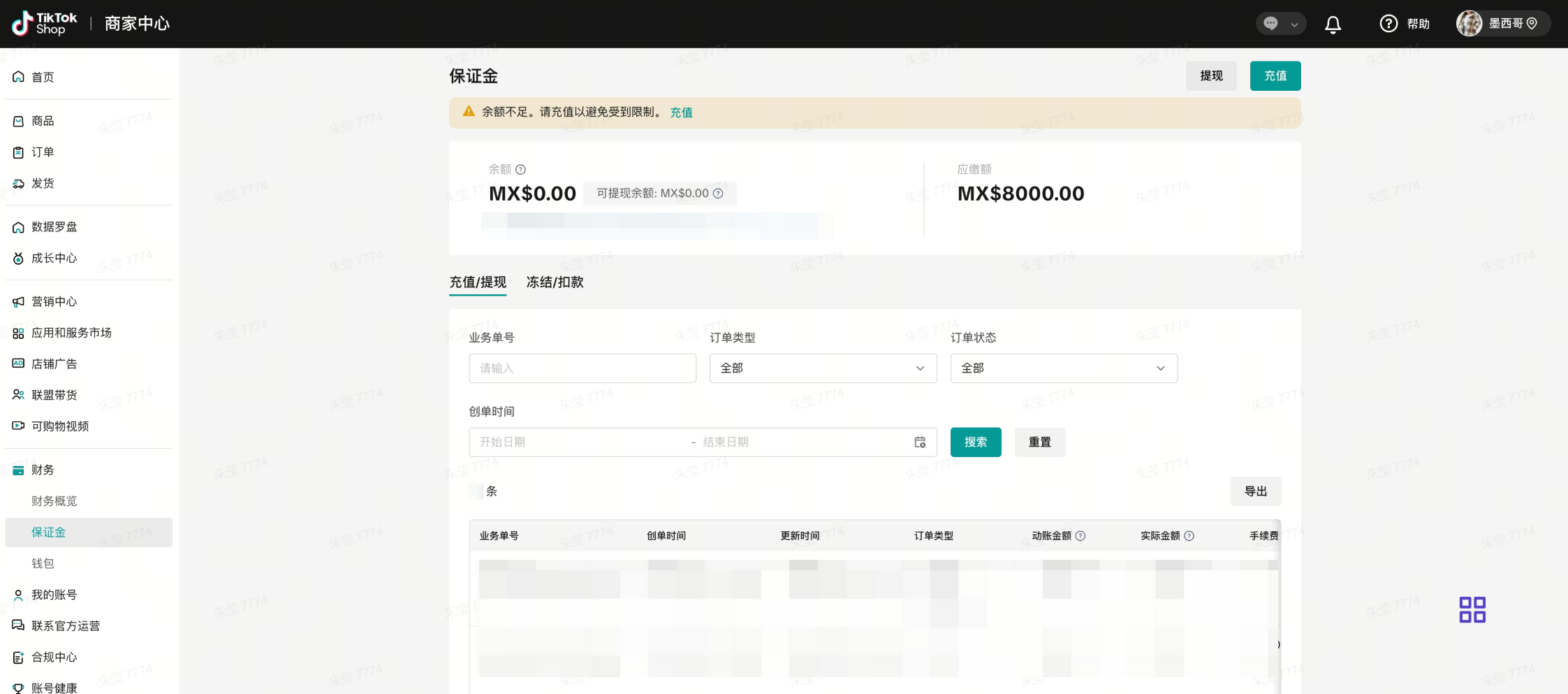
Task: Switch to the 冻结/扣款 tab
Action: point(555,282)
